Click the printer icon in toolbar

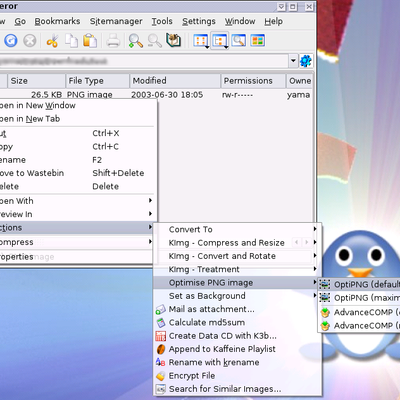(x=113, y=41)
